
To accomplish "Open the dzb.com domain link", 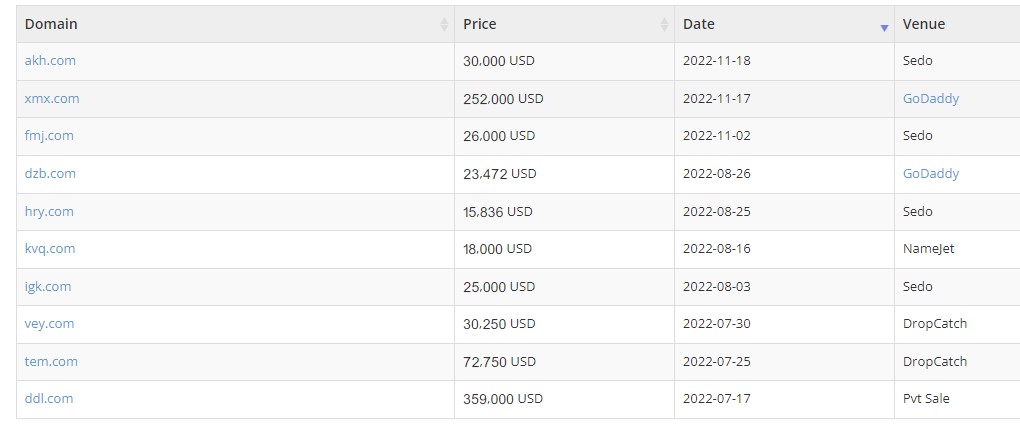I will click(x=50, y=174).
